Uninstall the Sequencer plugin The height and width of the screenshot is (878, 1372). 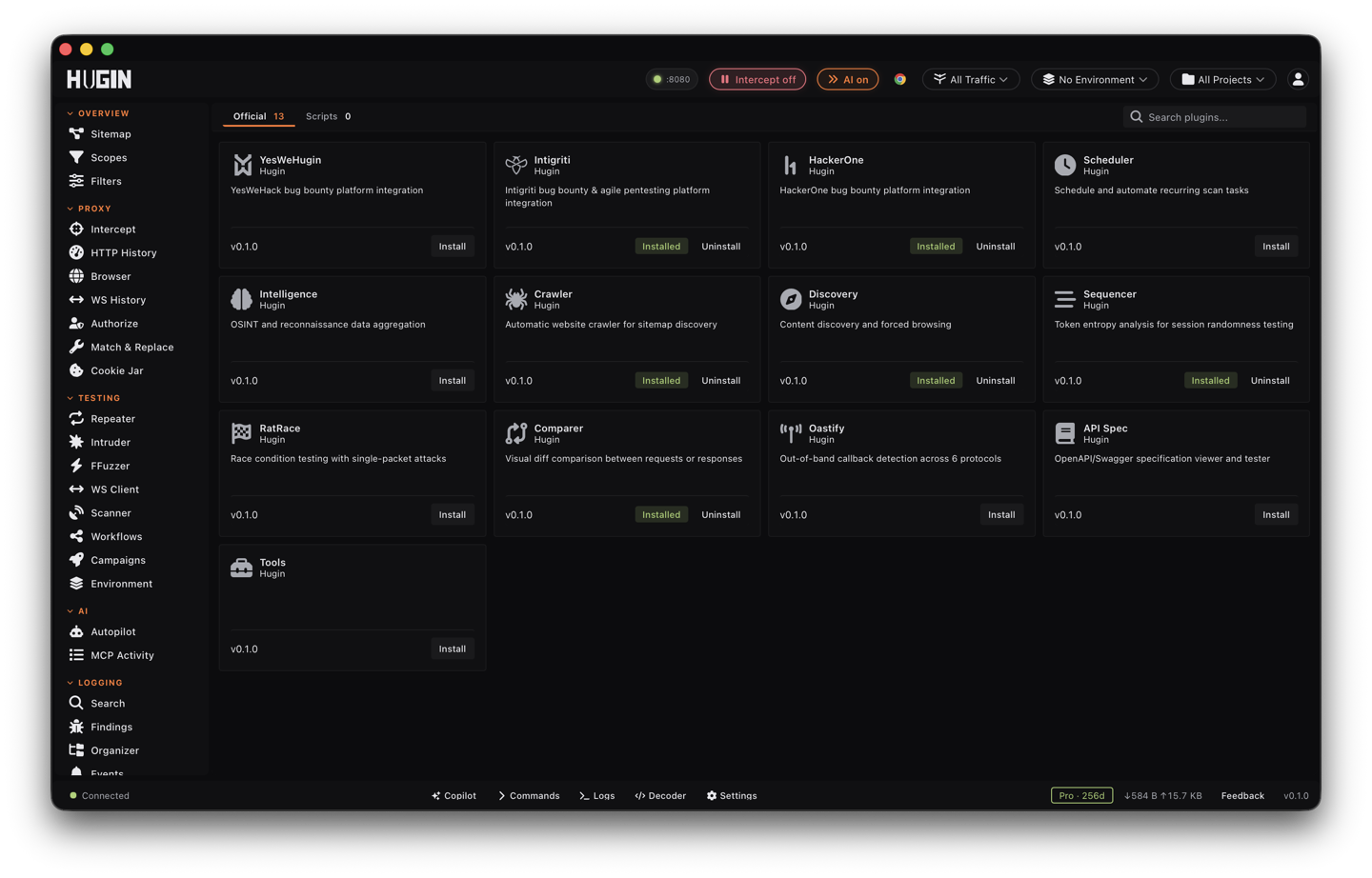[1270, 381]
